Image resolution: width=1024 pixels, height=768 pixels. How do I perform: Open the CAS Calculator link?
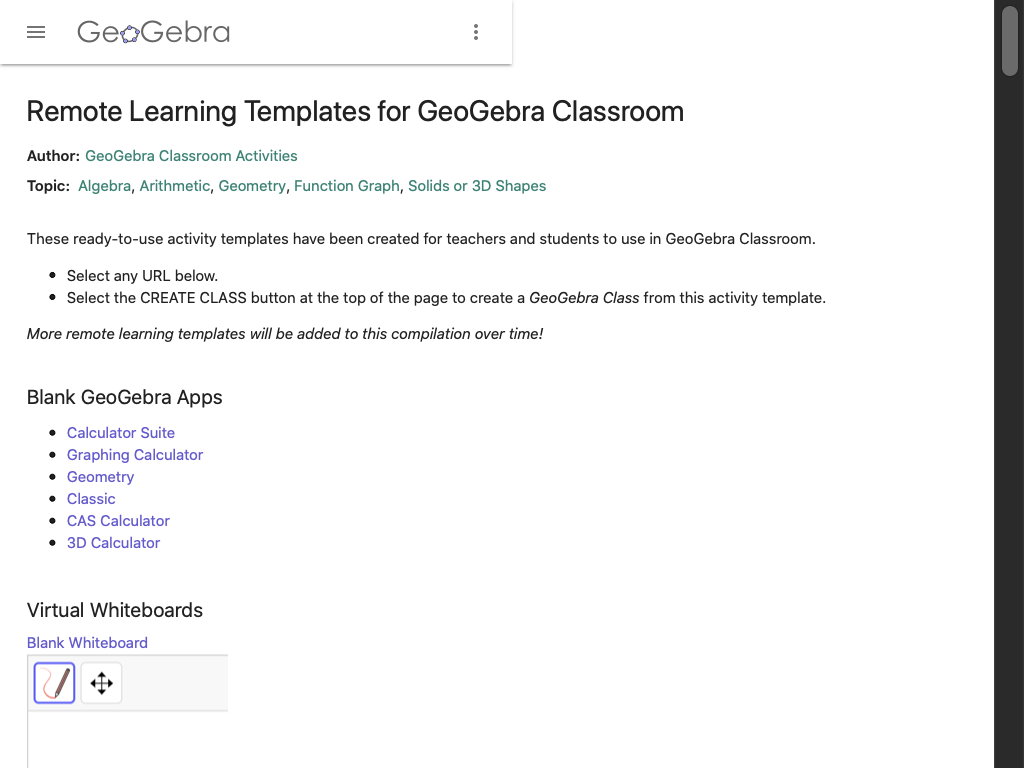click(x=118, y=521)
